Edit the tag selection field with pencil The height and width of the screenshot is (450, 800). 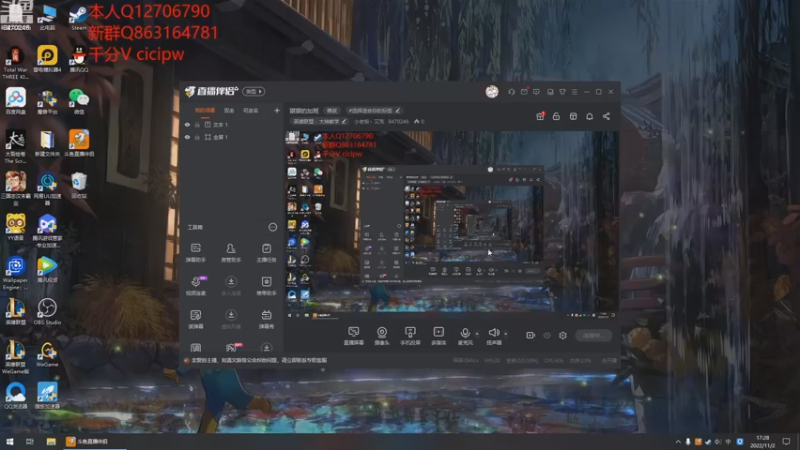click(x=374, y=110)
